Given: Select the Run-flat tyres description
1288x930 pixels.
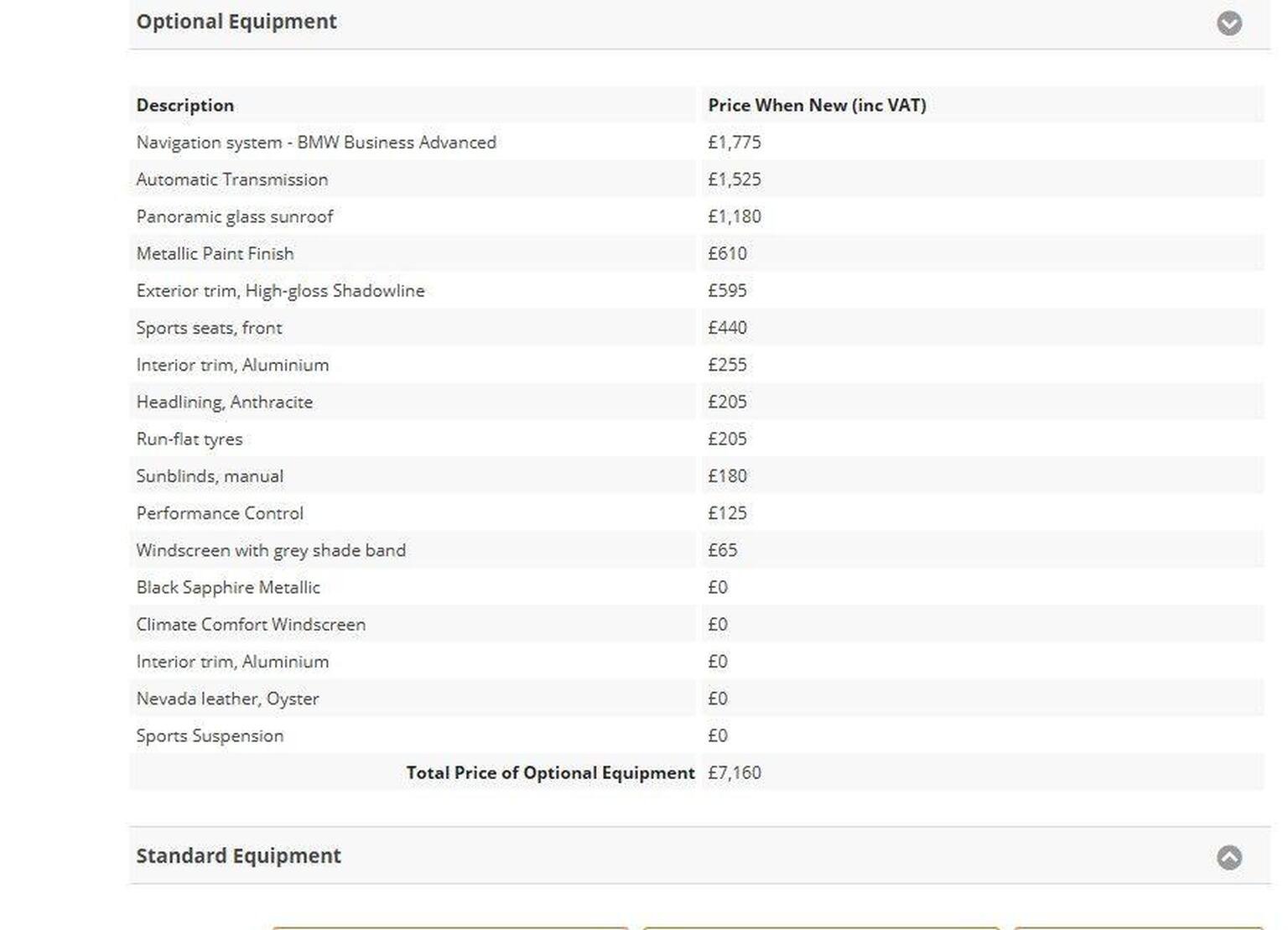Looking at the screenshot, I should [190, 439].
